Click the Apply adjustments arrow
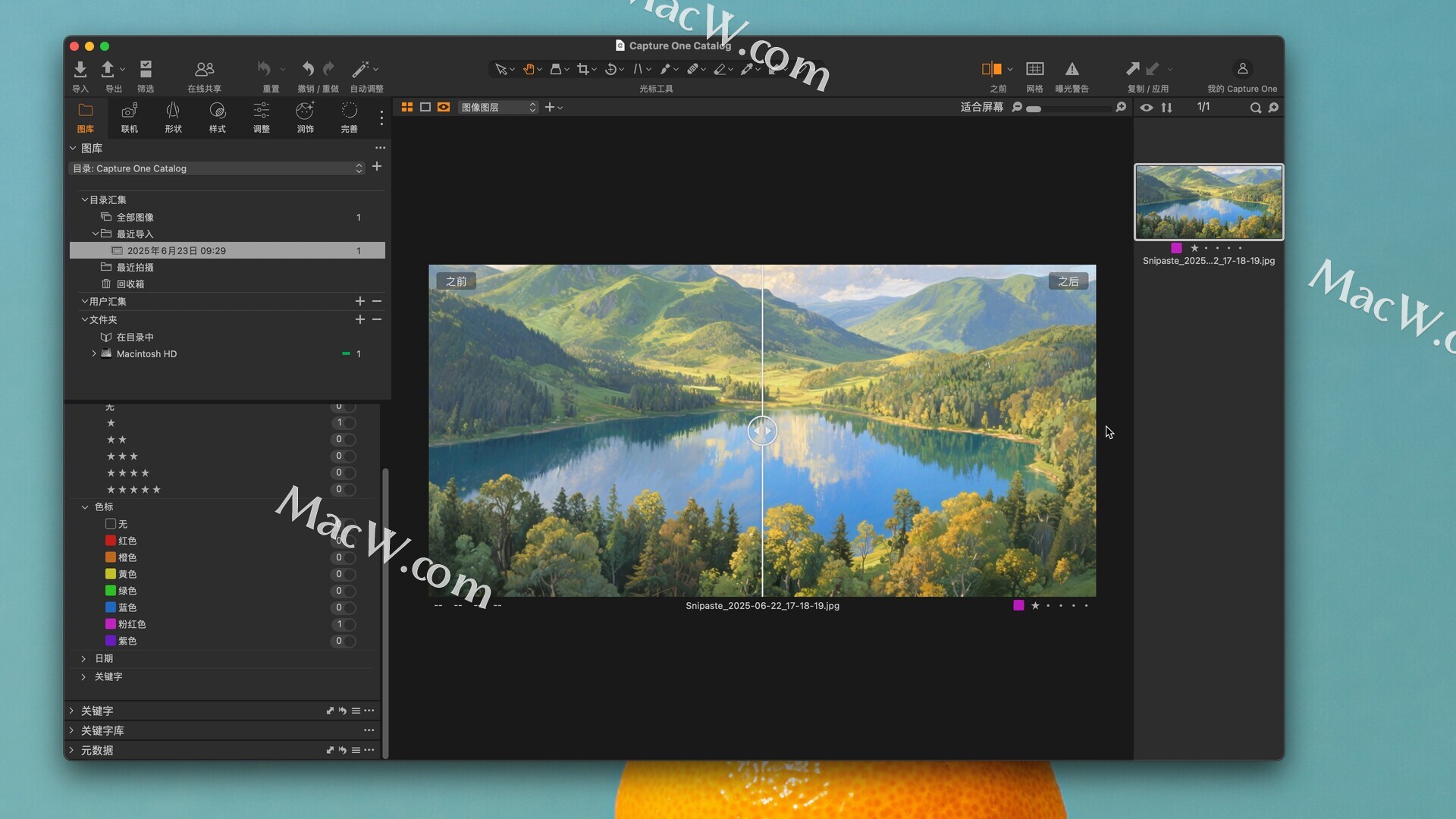Screen dimensions: 1456x819 click(x=1153, y=69)
